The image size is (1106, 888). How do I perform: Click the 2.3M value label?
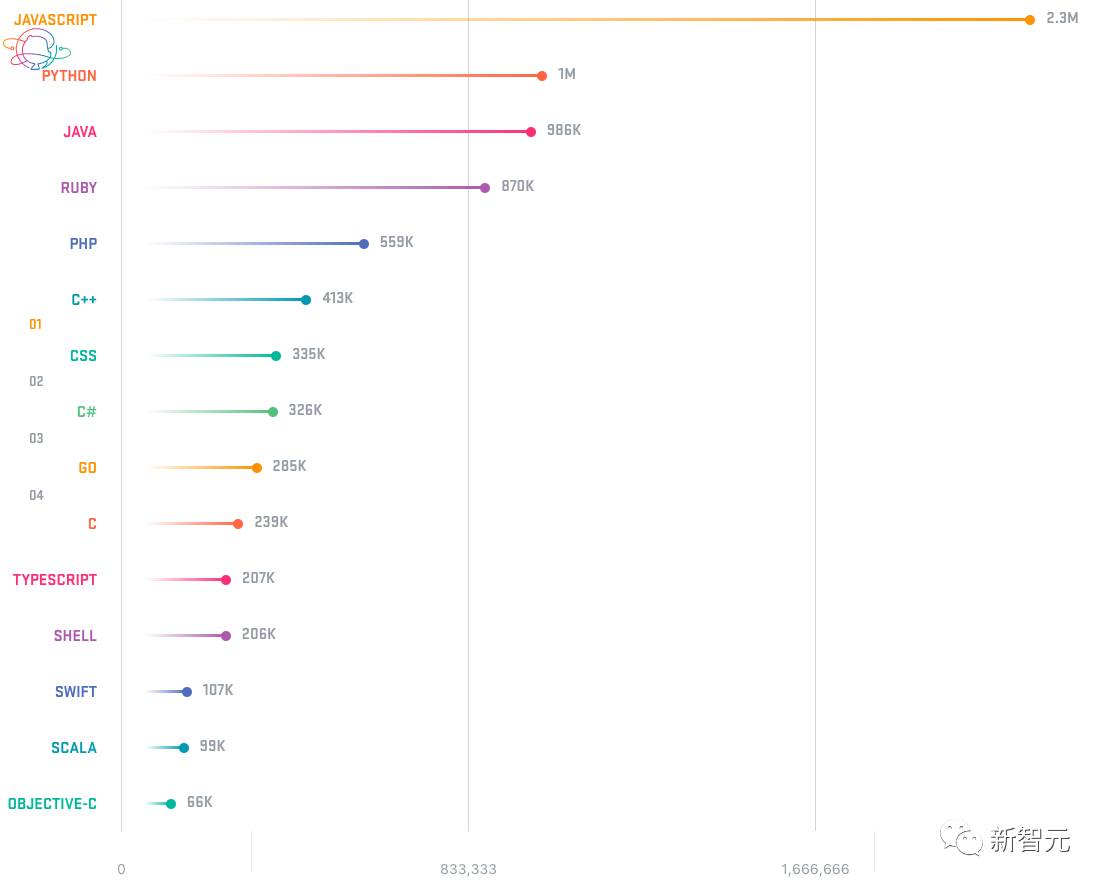(1062, 18)
